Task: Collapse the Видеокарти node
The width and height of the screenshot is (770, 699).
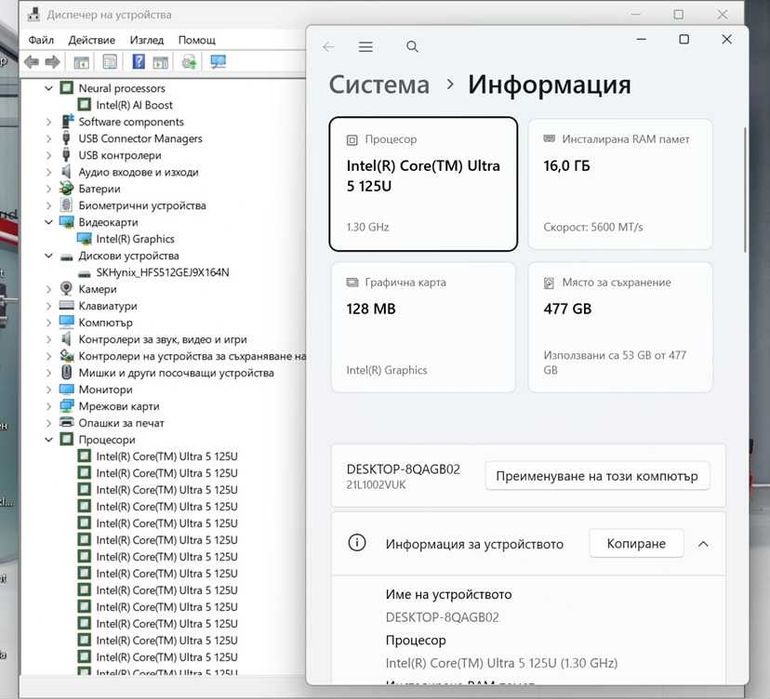Action: pos(49,222)
